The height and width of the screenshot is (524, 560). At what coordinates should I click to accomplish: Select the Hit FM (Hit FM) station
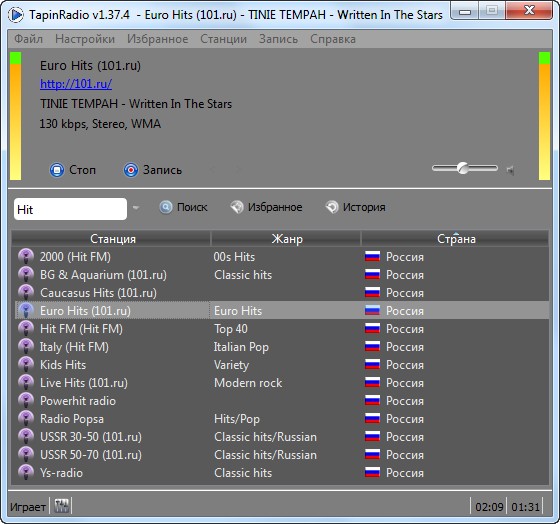point(81,329)
